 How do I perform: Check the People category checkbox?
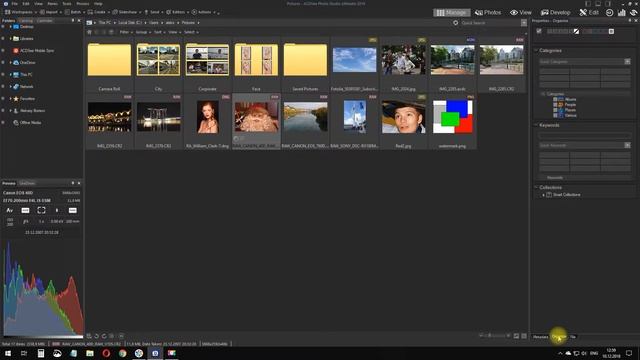point(555,104)
